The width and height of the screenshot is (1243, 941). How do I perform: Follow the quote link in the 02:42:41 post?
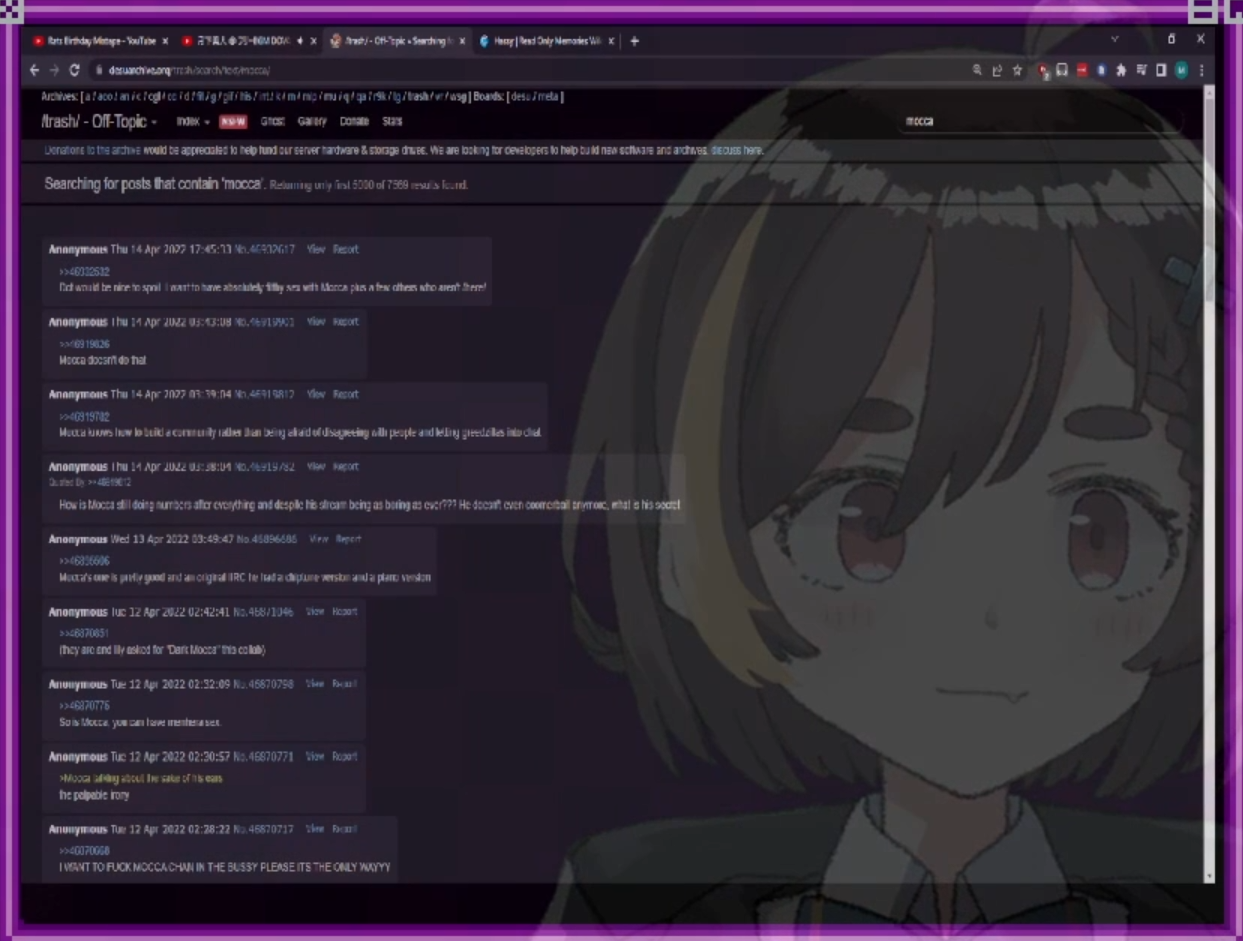click(x=84, y=633)
